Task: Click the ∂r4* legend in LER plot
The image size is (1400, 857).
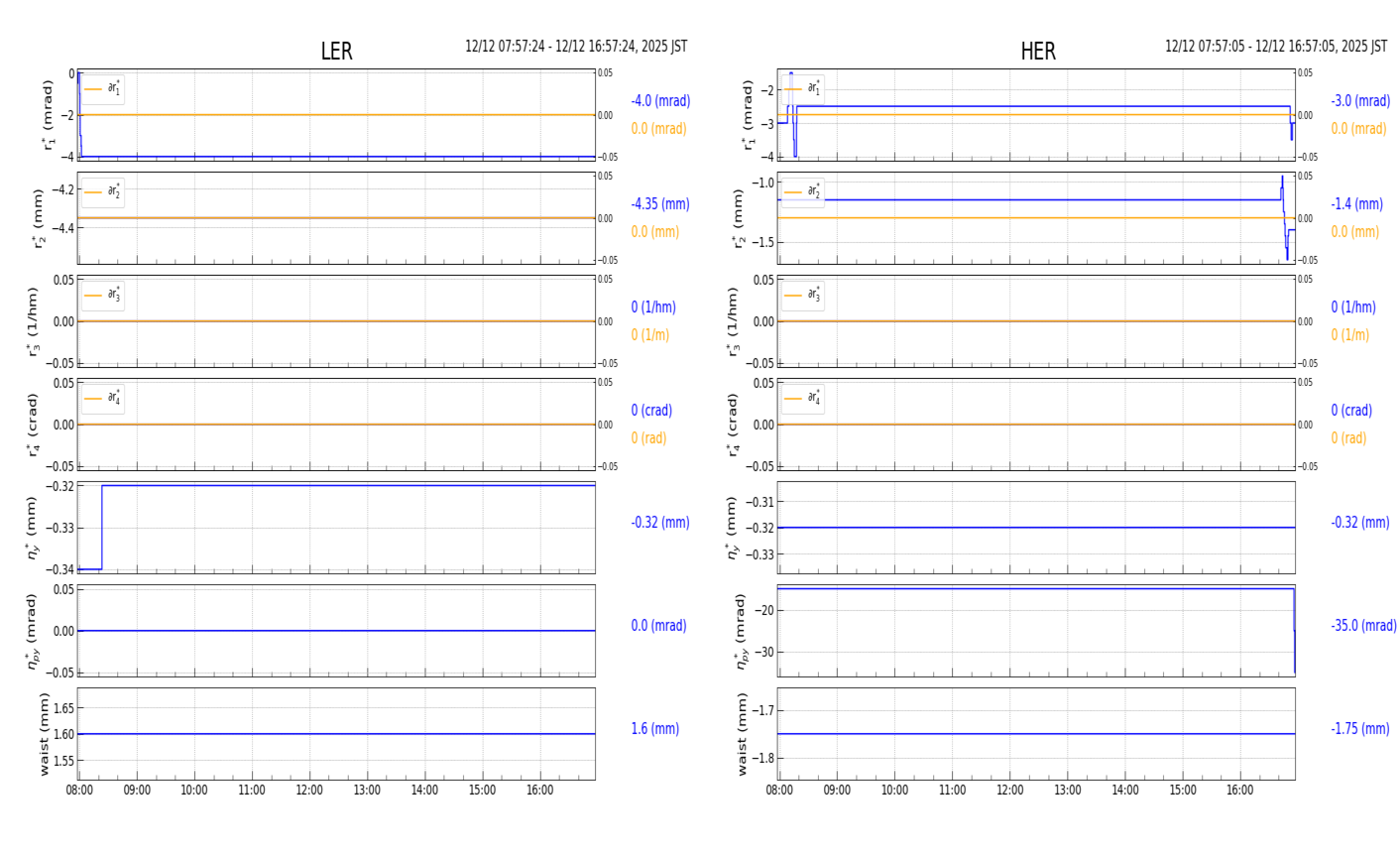Action: pos(103,399)
